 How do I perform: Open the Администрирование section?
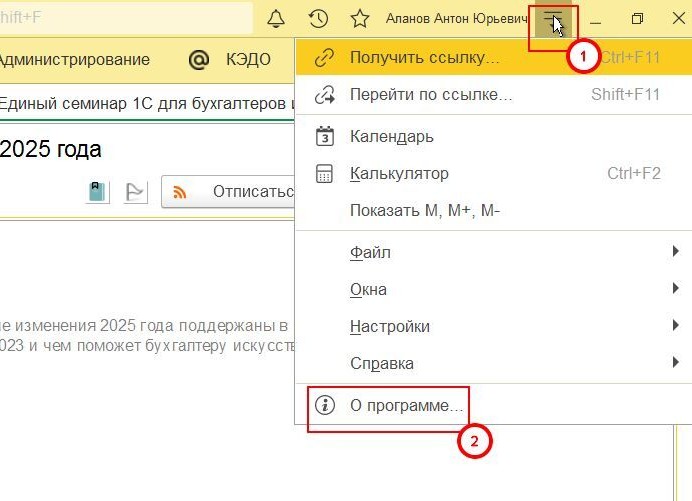click(74, 59)
